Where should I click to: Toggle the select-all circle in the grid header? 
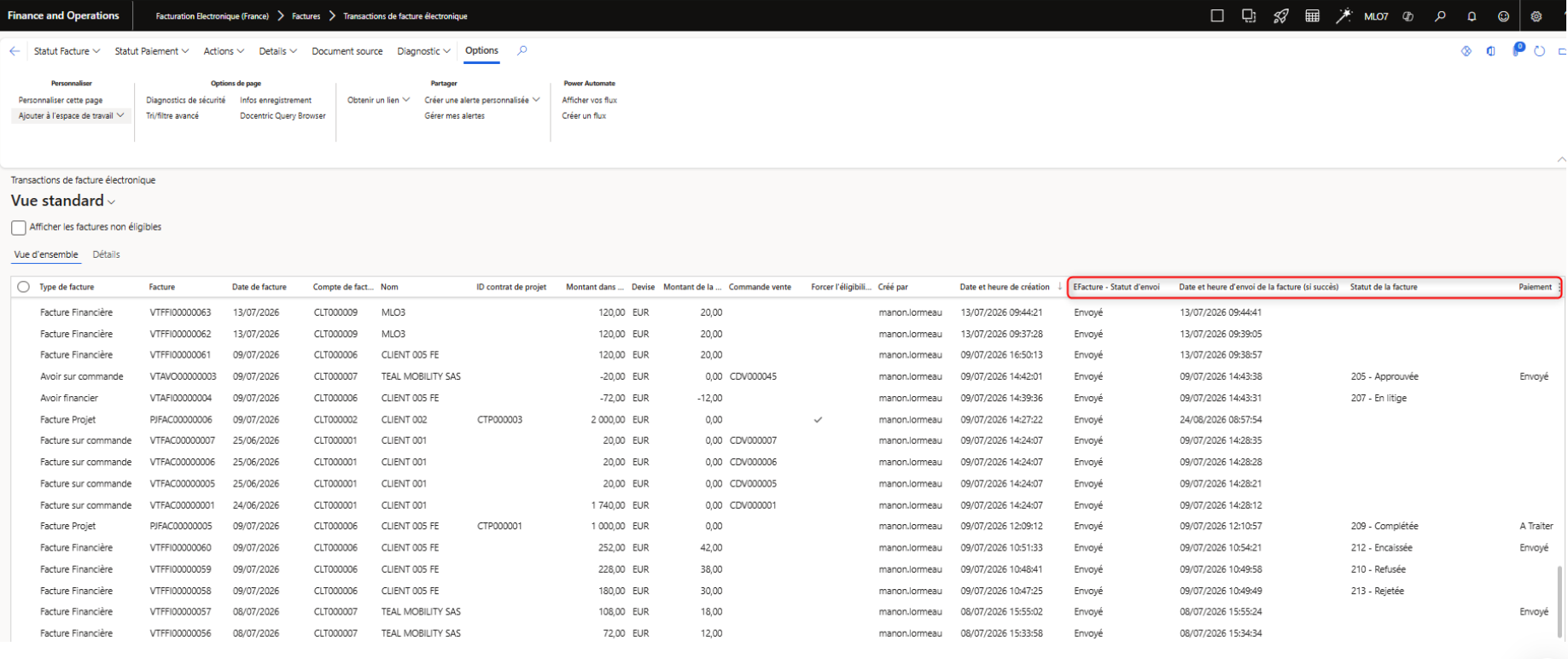coord(23,288)
